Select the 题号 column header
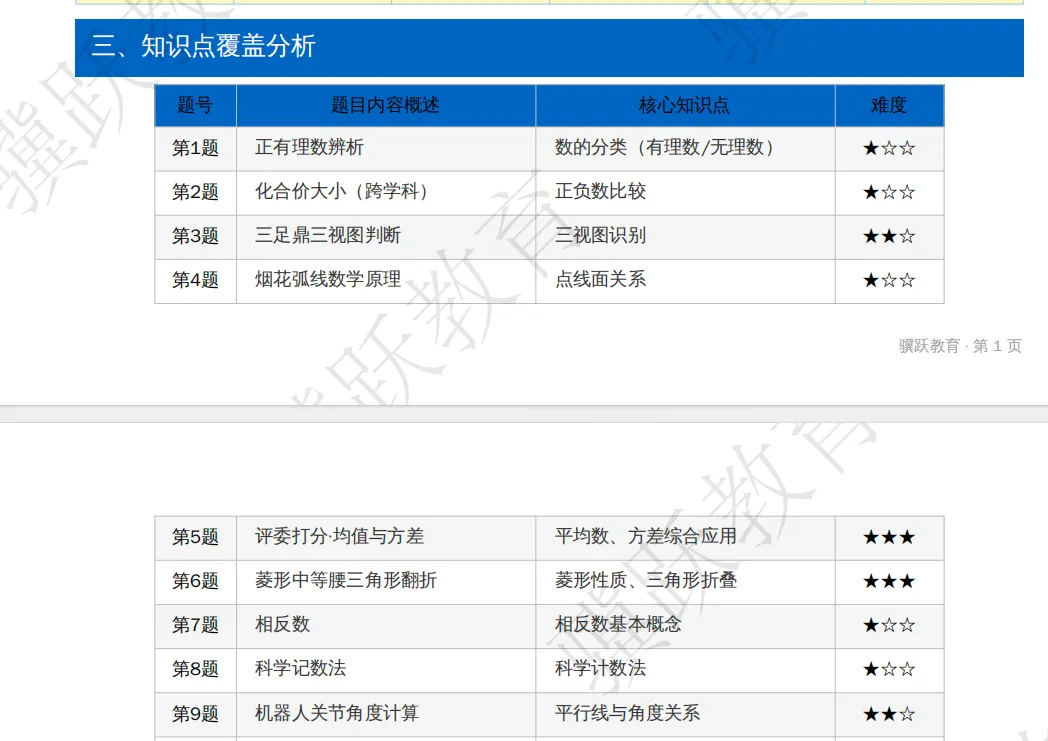 point(195,105)
